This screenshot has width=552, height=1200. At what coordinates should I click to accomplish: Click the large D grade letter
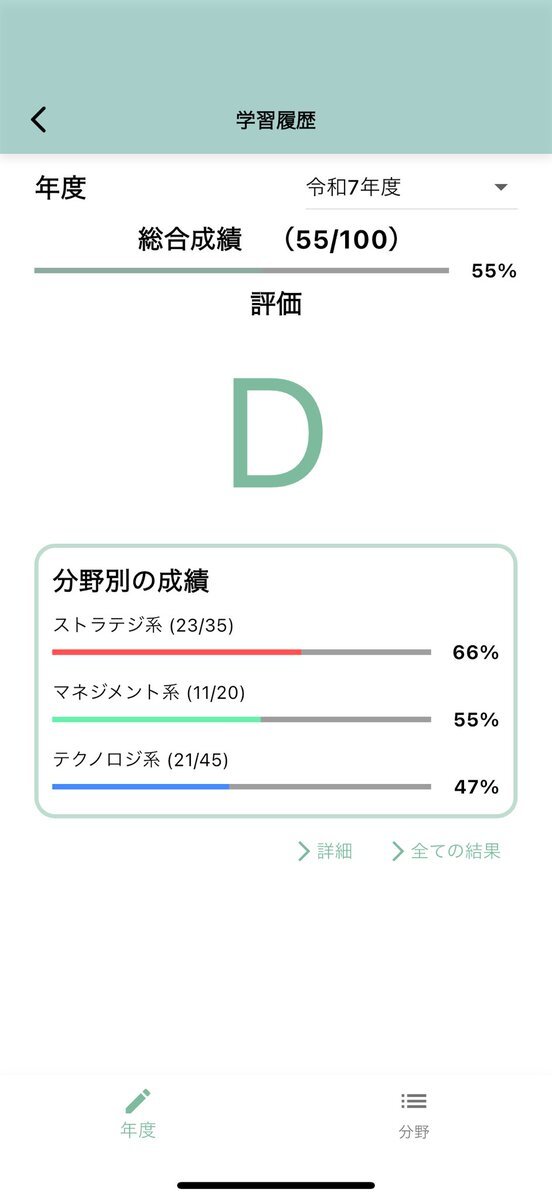(276, 434)
